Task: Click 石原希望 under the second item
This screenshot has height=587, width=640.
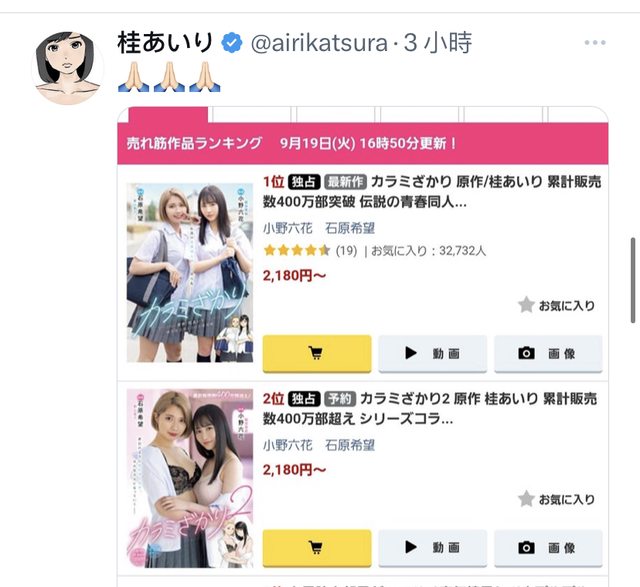Action: (350, 445)
